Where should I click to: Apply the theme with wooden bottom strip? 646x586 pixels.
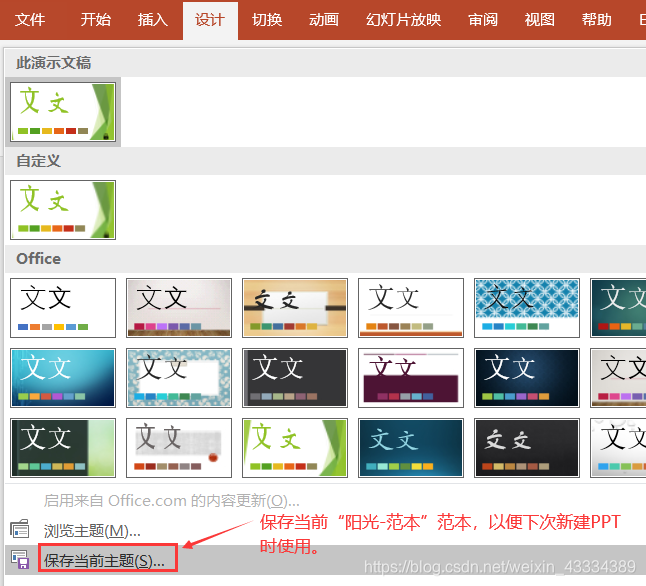pos(179,308)
